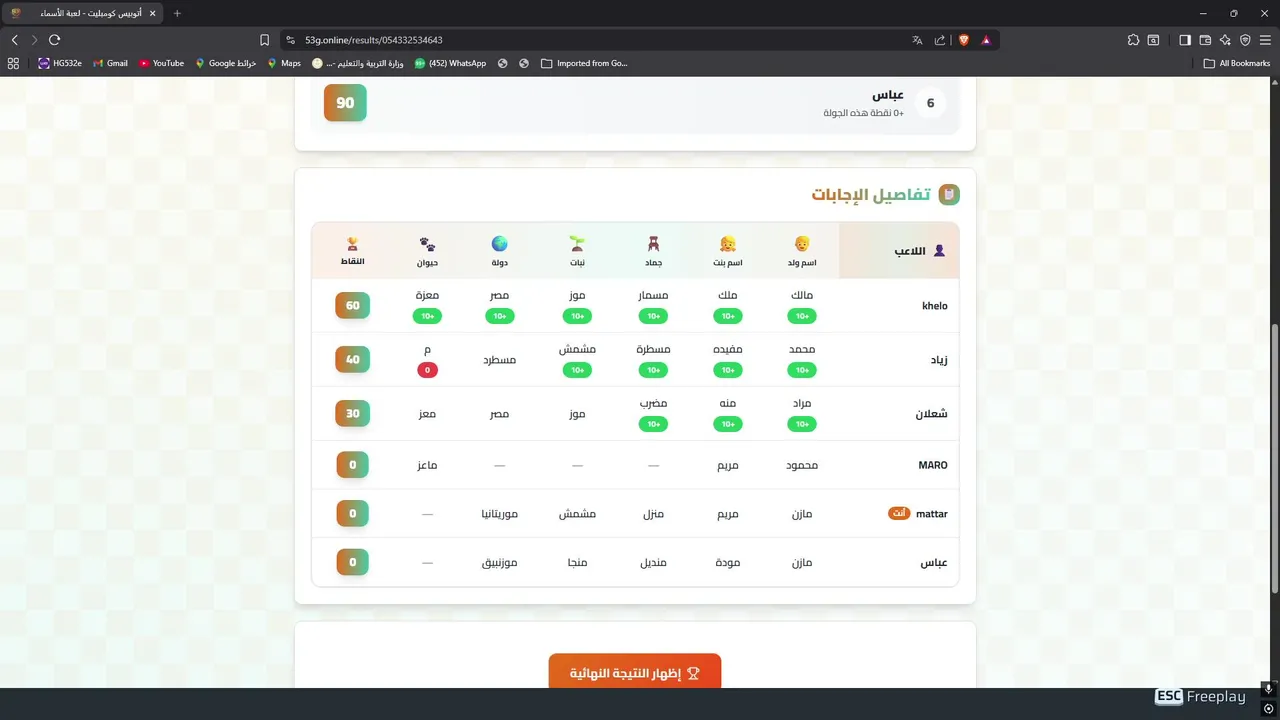Click the نبات plant column header icon

pyautogui.click(x=577, y=243)
